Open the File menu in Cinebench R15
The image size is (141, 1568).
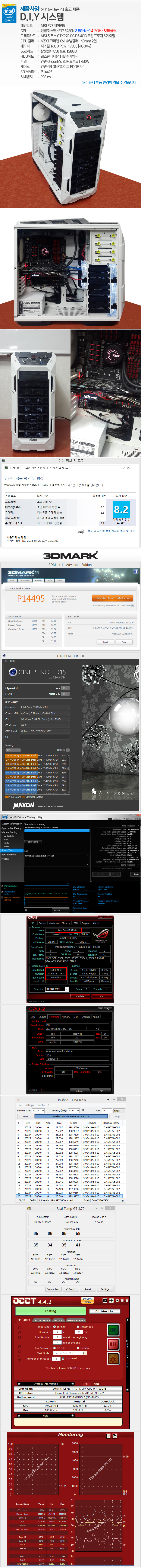click(x=6, y=661)
